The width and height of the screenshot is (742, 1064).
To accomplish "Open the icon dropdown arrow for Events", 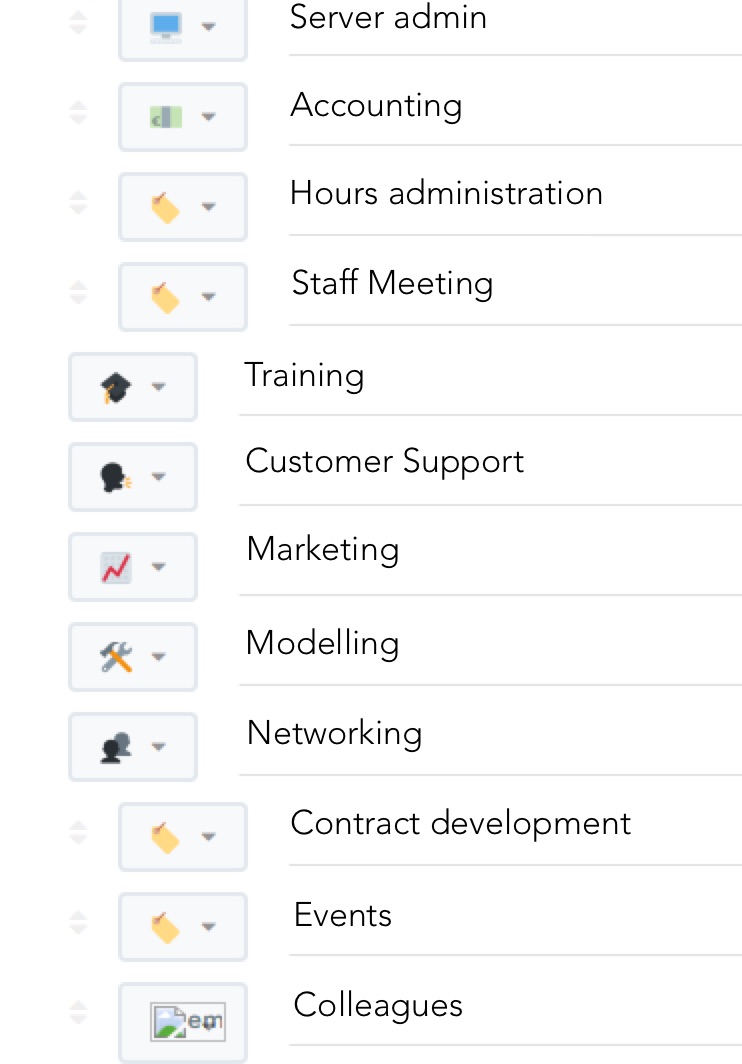I will [x=208, y=927].
